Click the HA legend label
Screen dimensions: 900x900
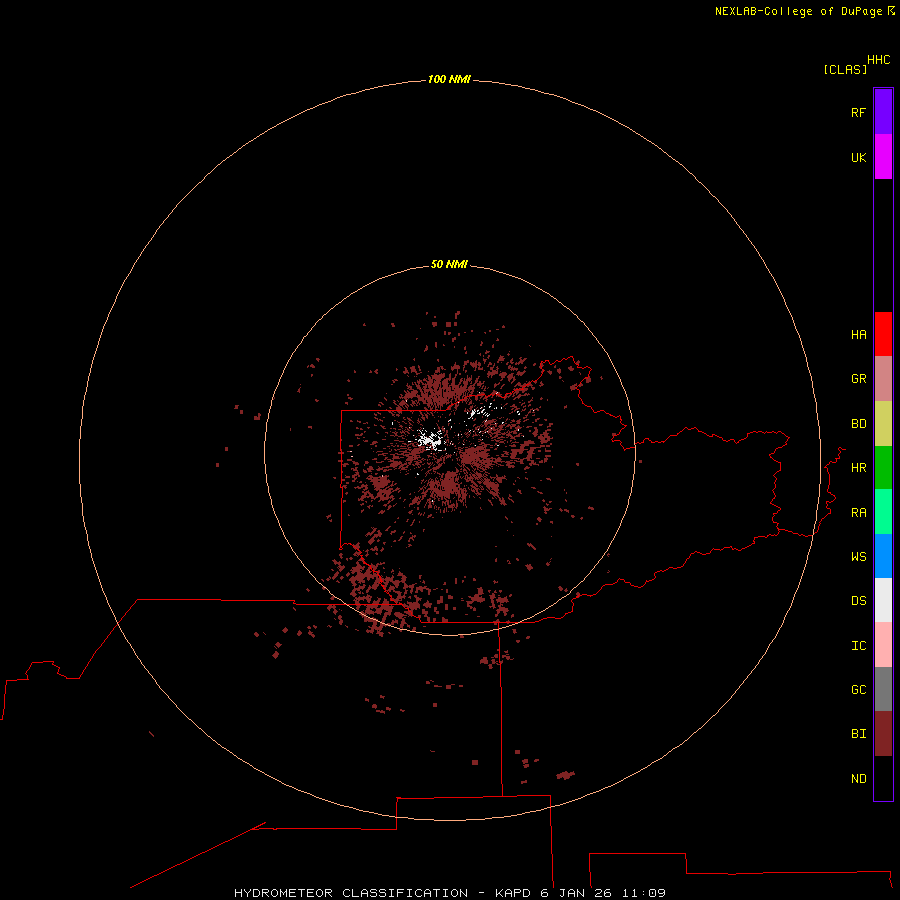point(859,335)
